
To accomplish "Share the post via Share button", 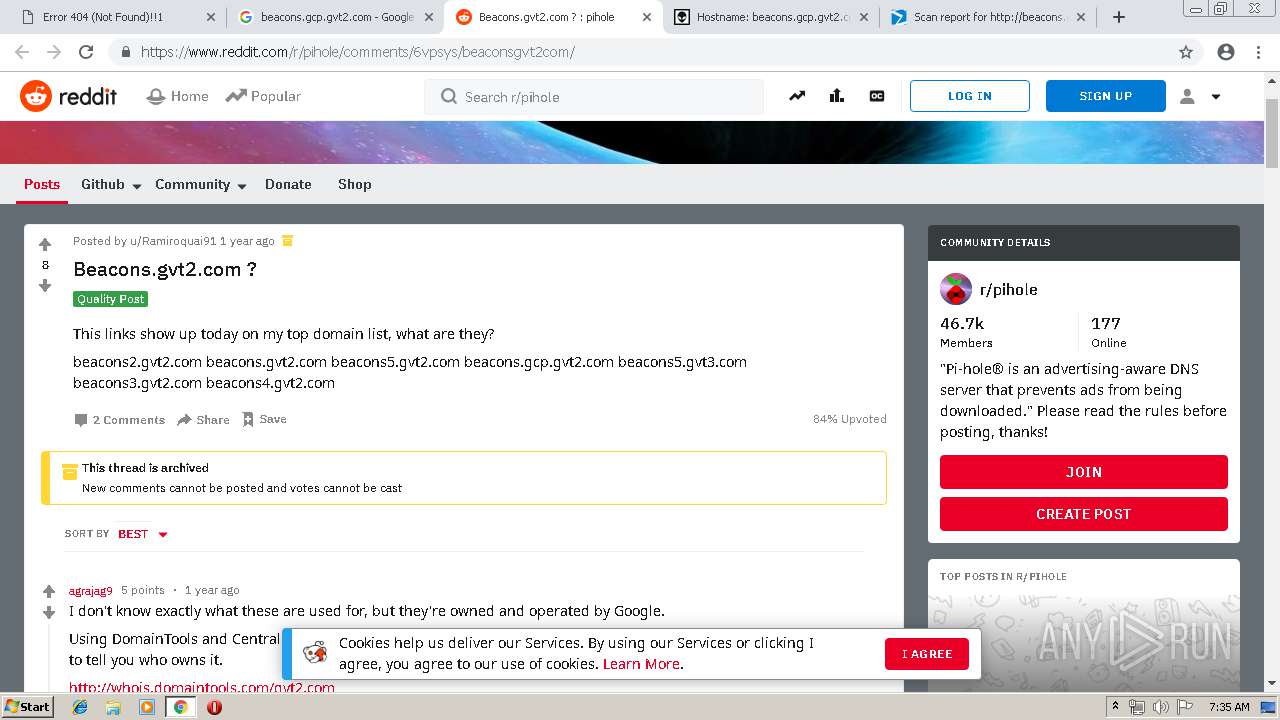I will pos(203,420).
